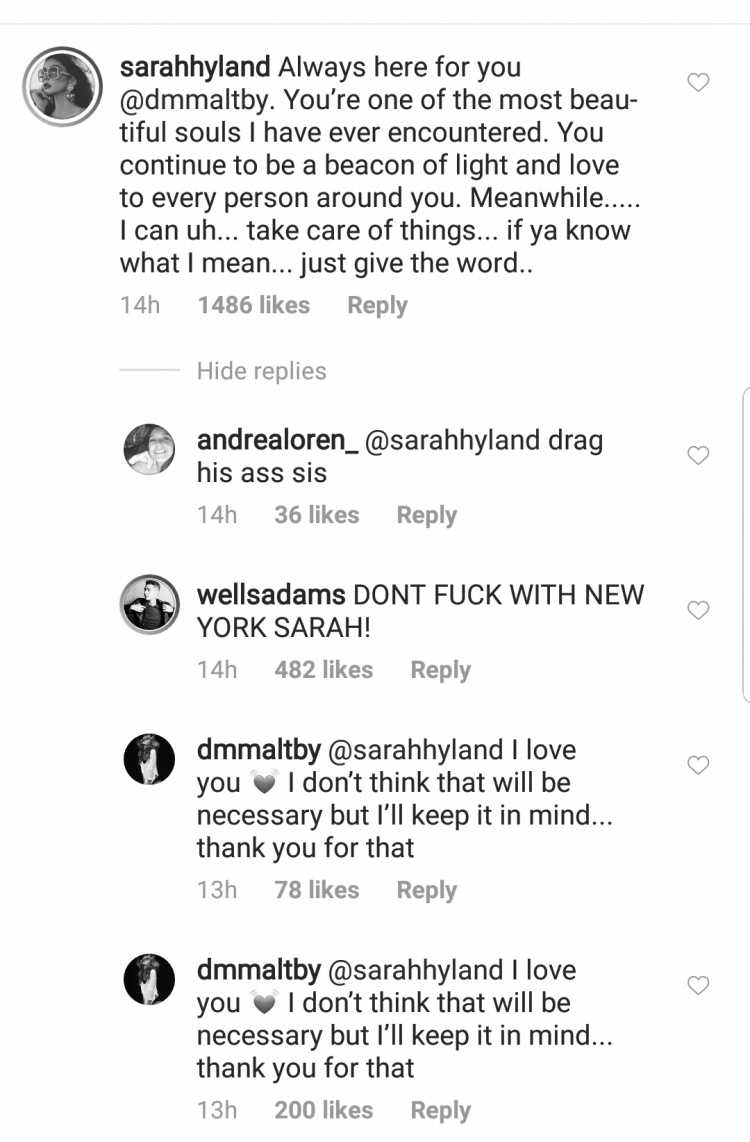Open wellsadams username link
Image resolution: width=750 pixels, height=1142 pixels.
[x=271, y=595]
